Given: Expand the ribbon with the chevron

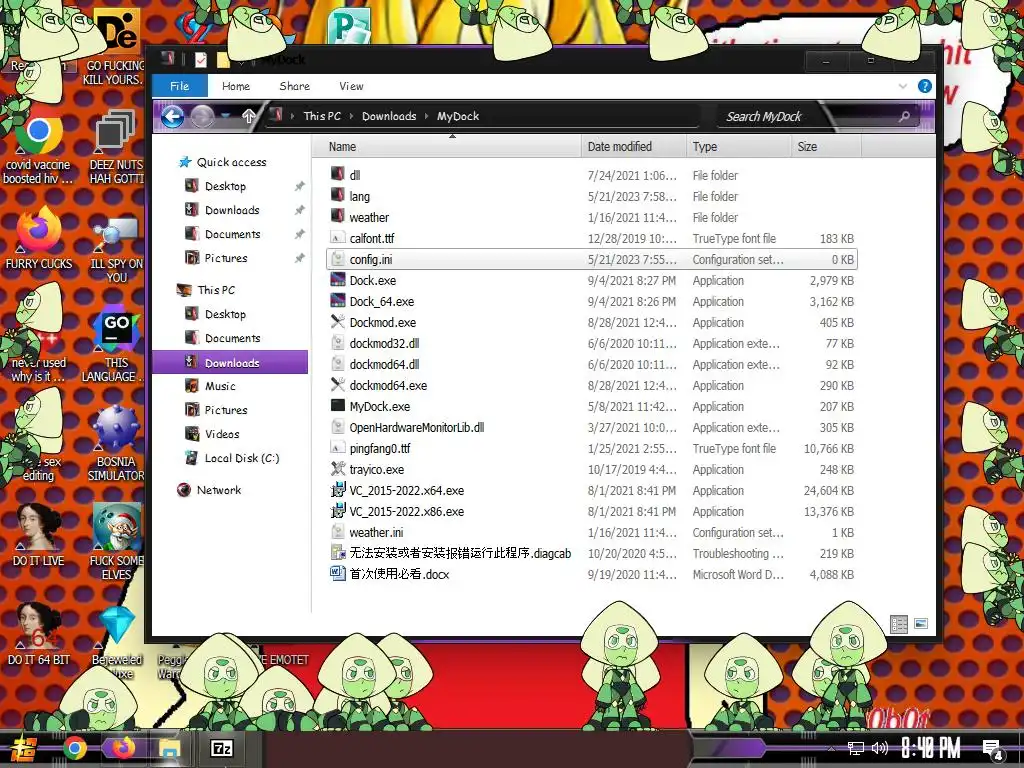Looking at the screenshot, I should (903, 86).
